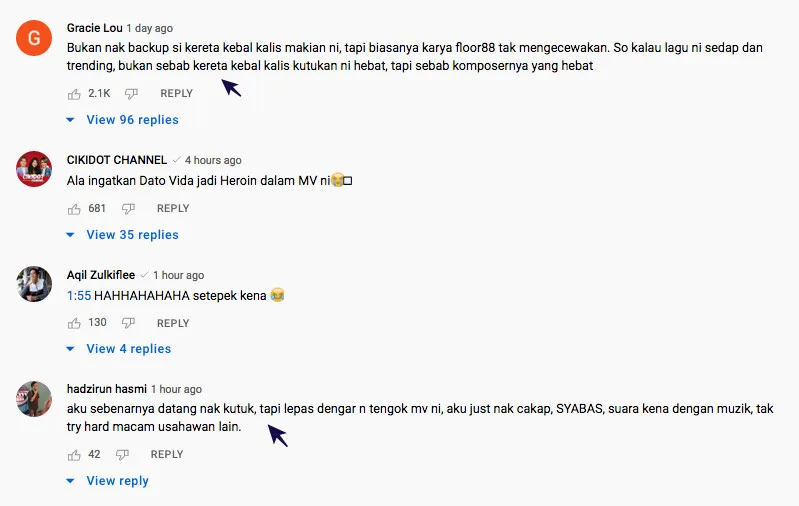
Task: Dislike Aqil Zulkiflee's comment
Action: (128, 323)
